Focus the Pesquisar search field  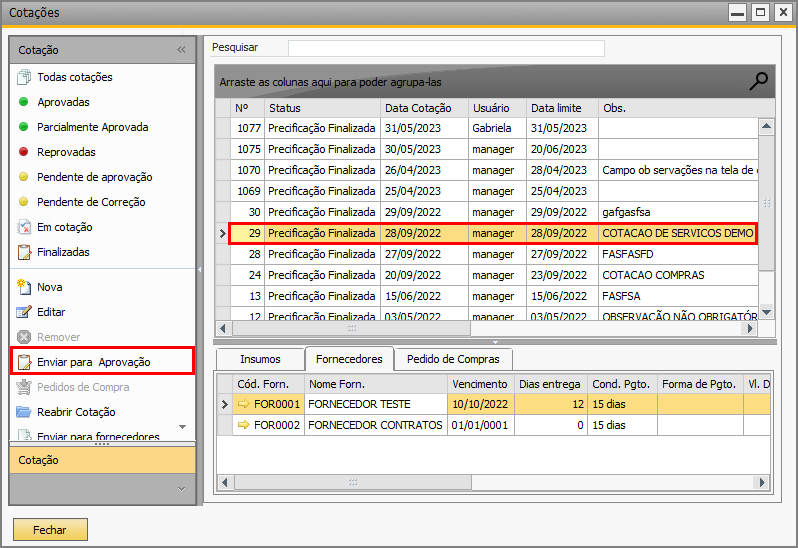tap(446, 48)
